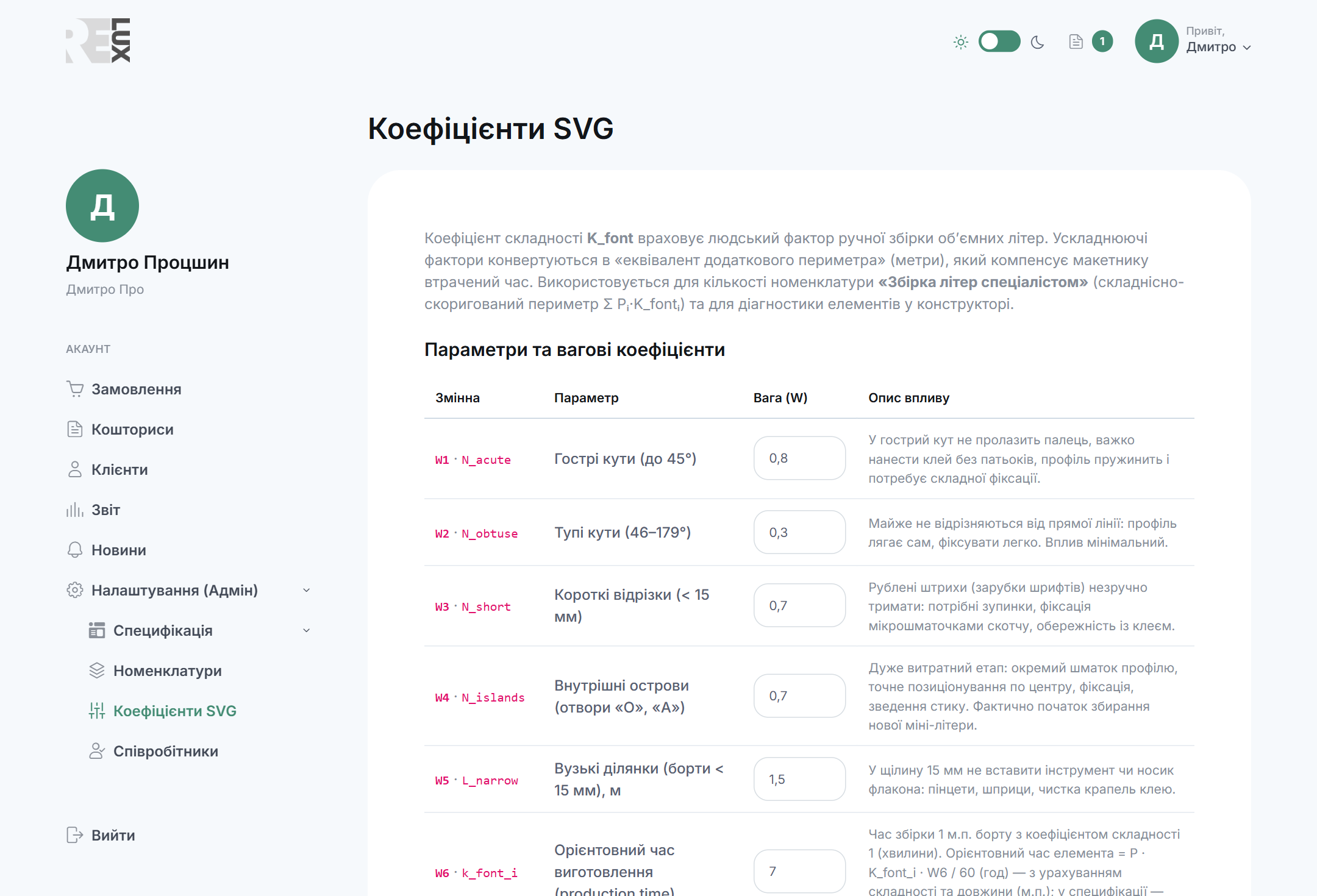Click the header user avatar Д
This screenshot has height=896, width=1317.
tap(1157, 41)
